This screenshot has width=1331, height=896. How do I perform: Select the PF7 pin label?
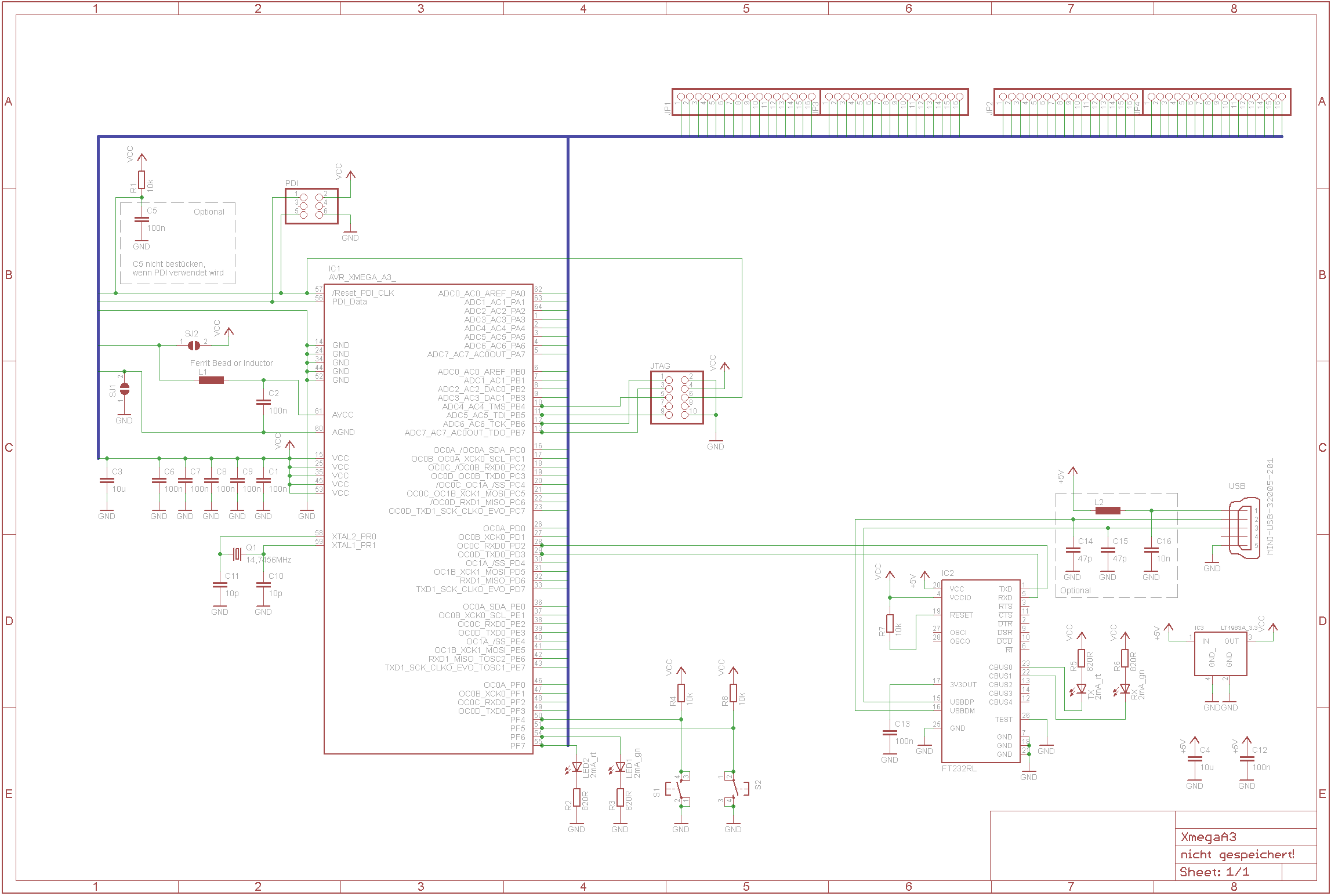pyautogui.click(x=517, y=746)
